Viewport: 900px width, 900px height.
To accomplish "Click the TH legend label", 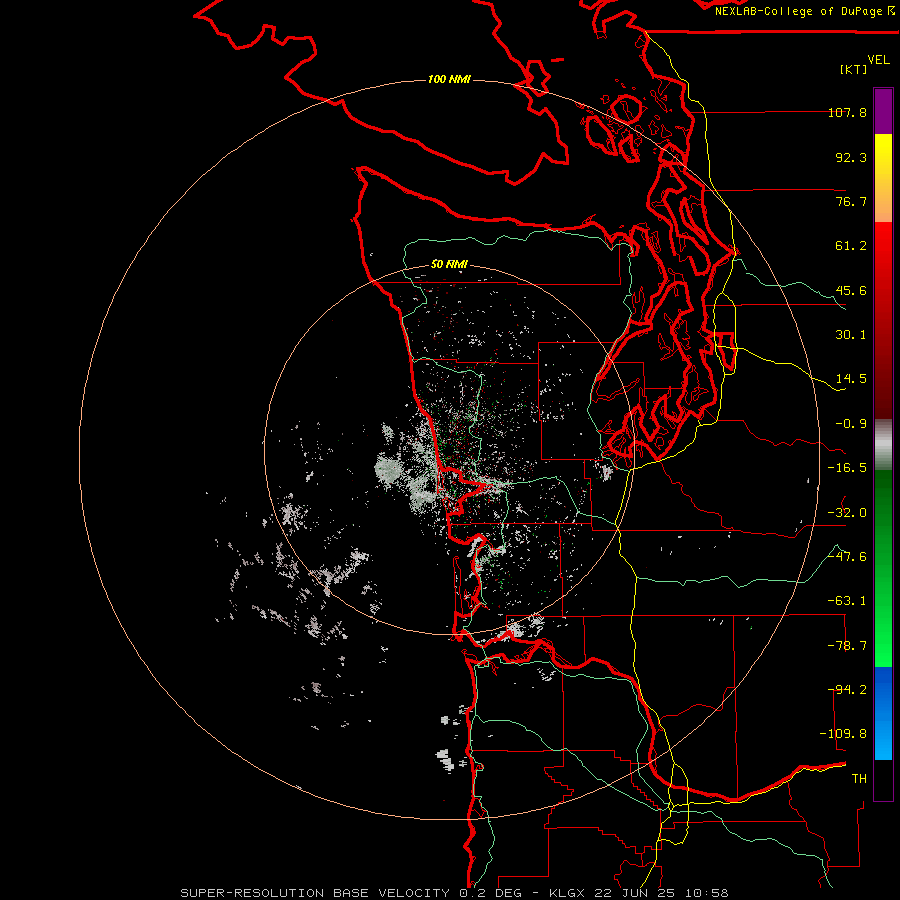I will point(859,779).
